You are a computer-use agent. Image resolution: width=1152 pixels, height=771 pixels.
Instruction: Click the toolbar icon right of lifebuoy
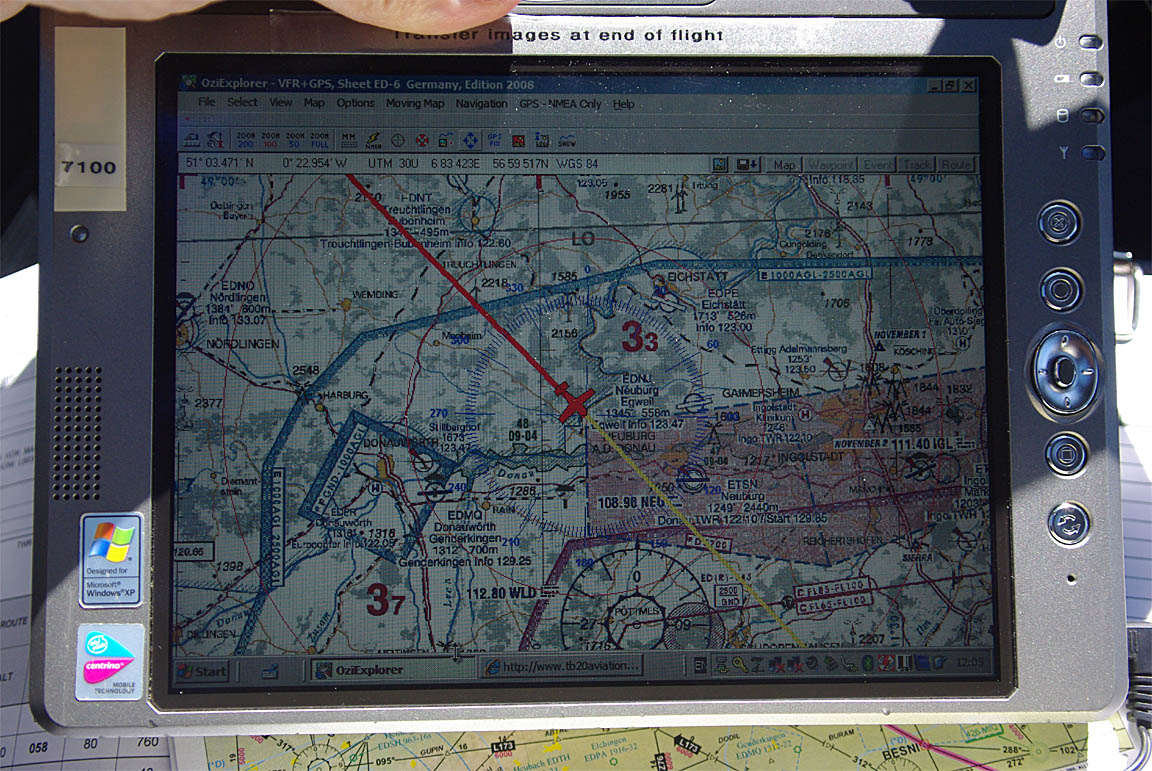tap(446, 140)
